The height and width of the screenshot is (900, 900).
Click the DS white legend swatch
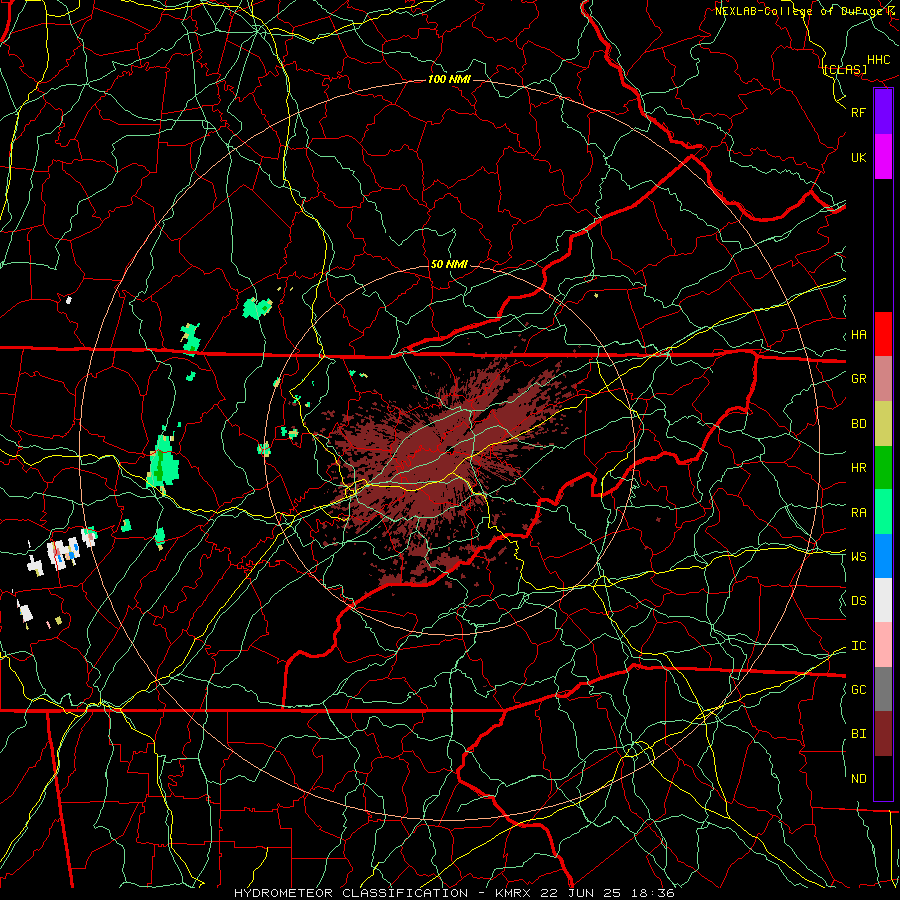pyautogui.click(x=883, y=600)
